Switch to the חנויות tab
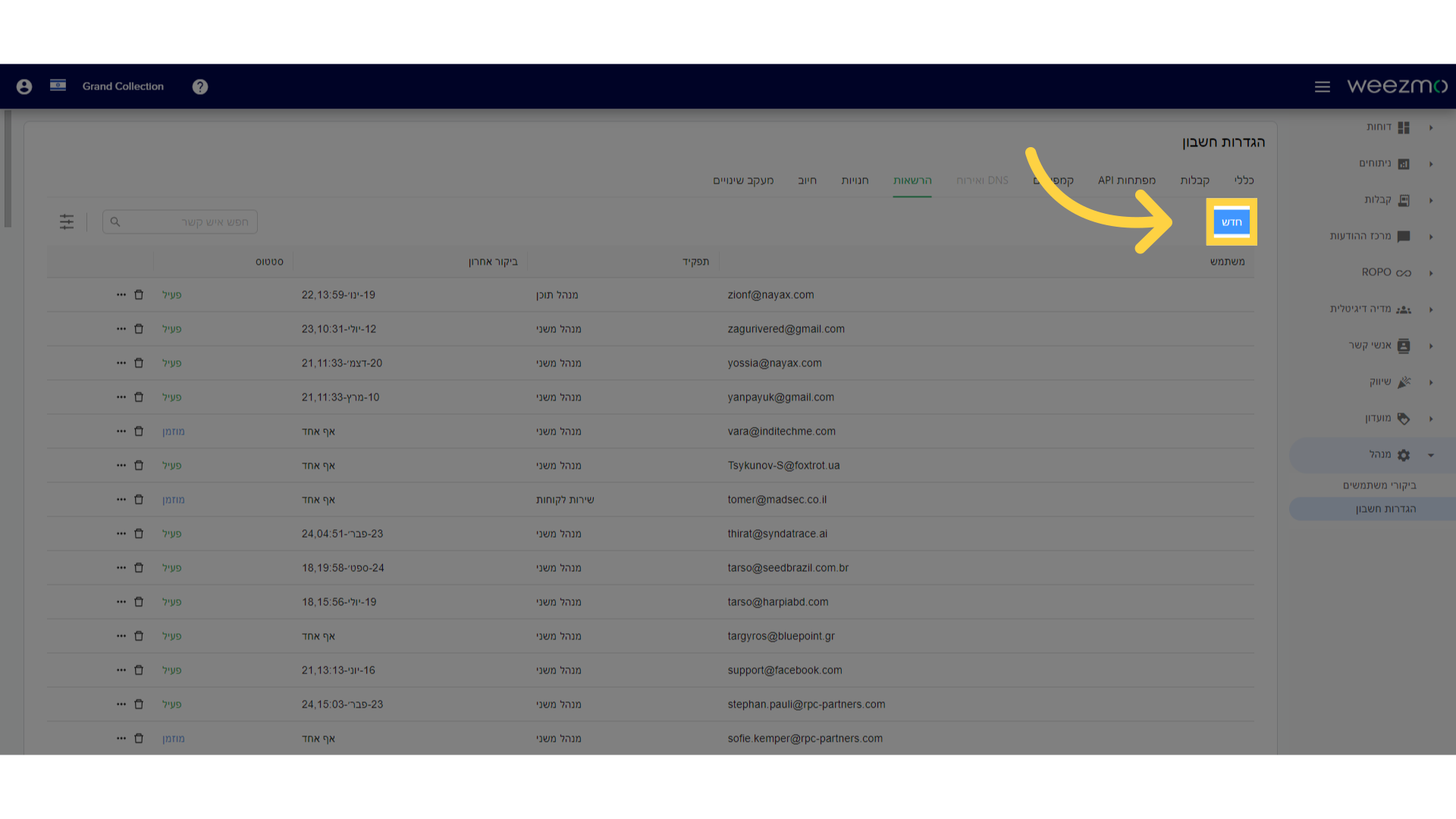 (855, 180)
